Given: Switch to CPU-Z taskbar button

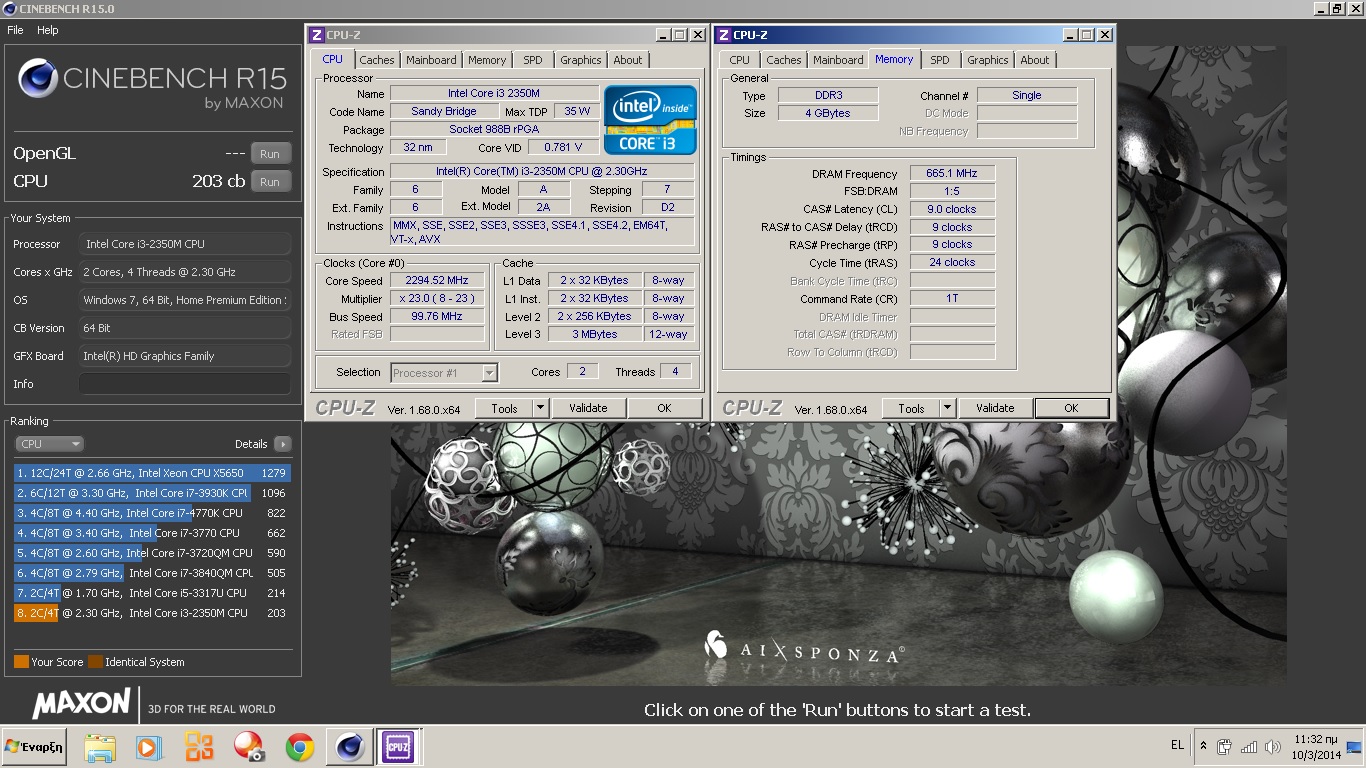Looking at the screenshot, I should (x=397, y=747).
